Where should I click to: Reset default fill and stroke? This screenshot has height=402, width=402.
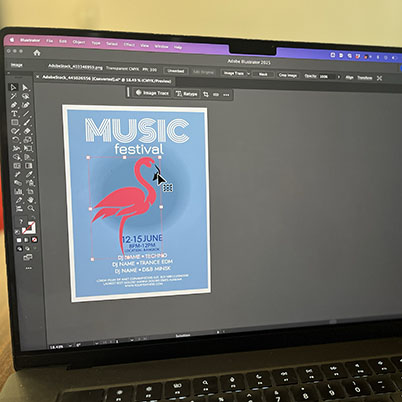[18, 232]
